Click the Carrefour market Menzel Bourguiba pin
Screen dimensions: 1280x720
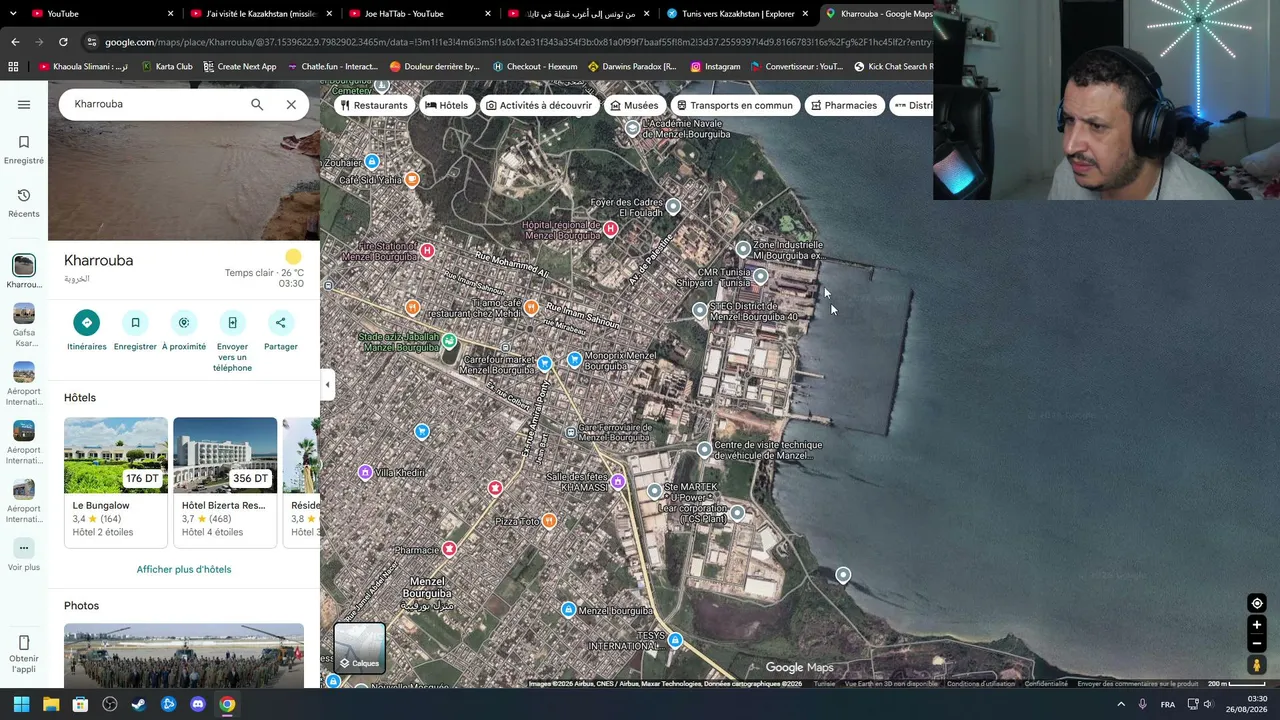544,363
